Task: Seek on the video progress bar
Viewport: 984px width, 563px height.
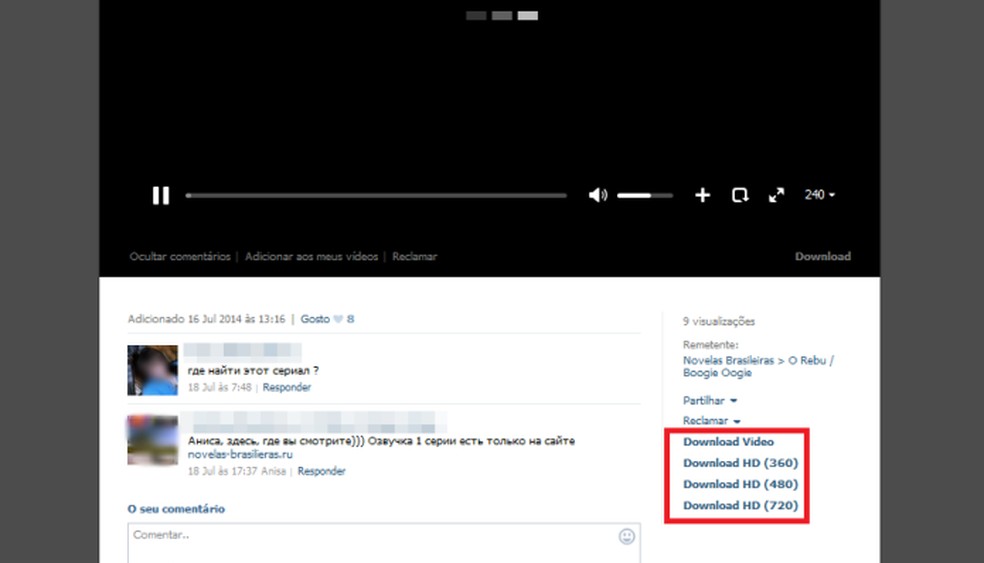Action: (x=376, y=196)
